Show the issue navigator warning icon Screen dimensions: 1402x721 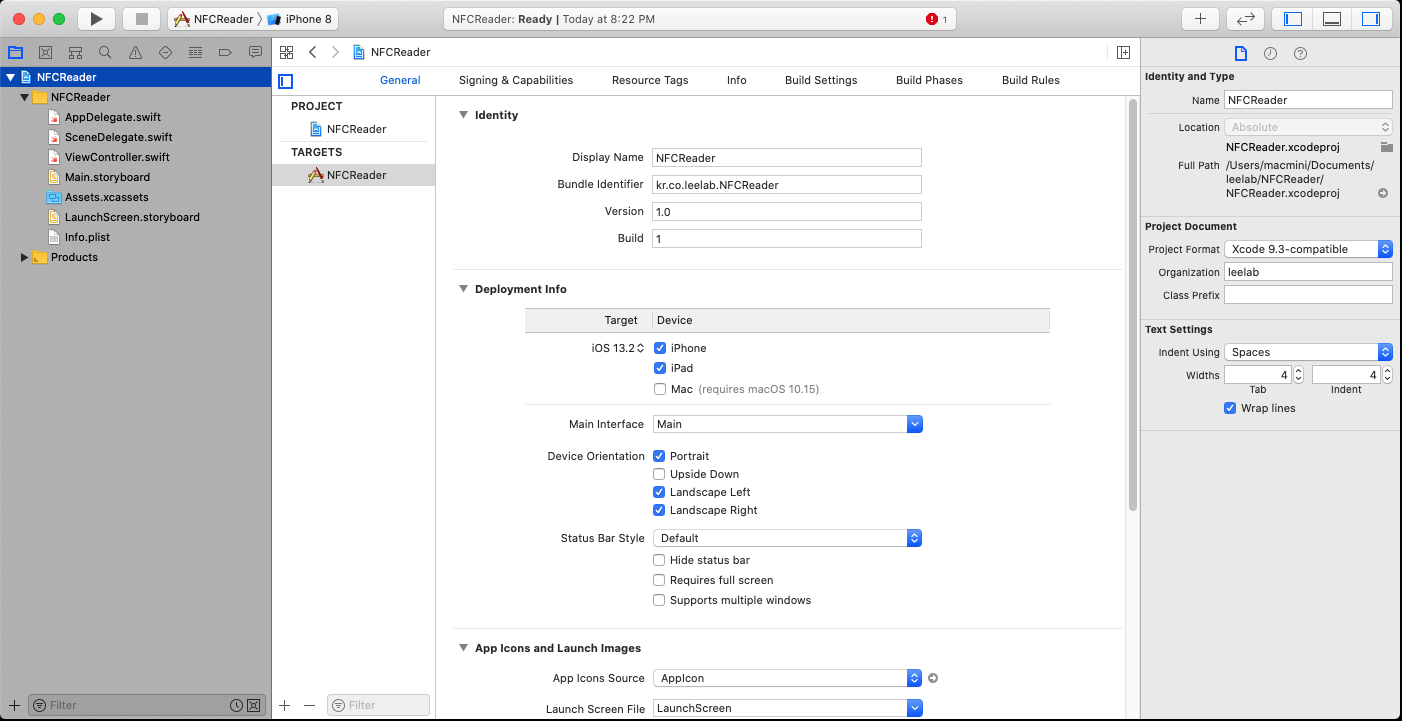coord(135,52)
